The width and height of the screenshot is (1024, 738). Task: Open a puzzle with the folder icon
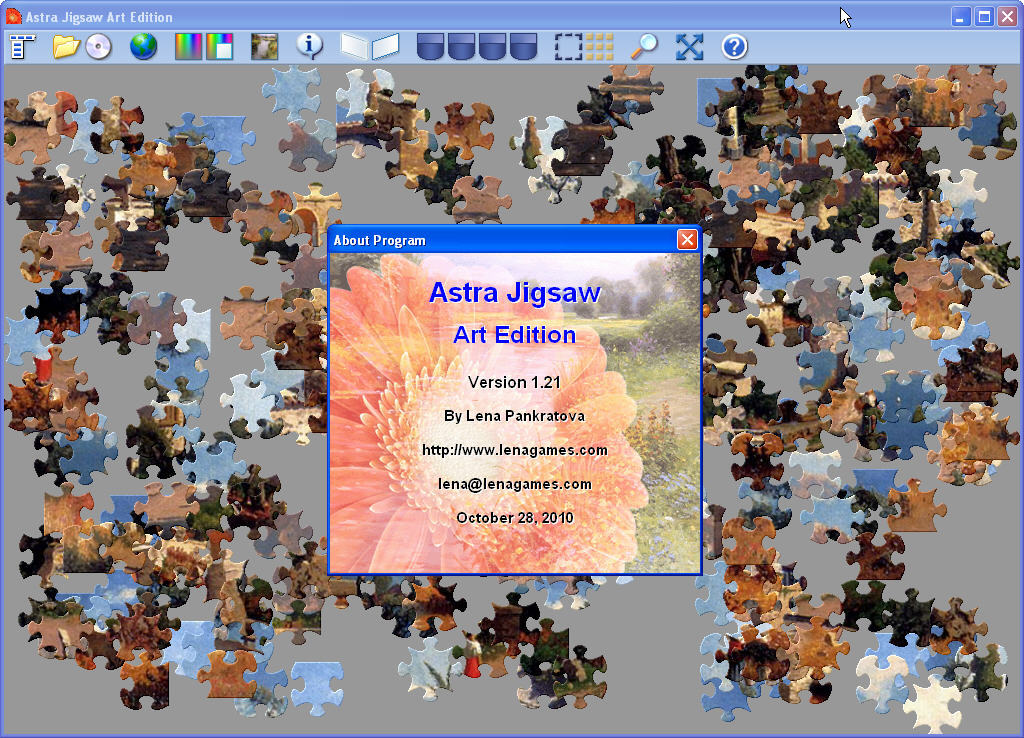point(66,47)
